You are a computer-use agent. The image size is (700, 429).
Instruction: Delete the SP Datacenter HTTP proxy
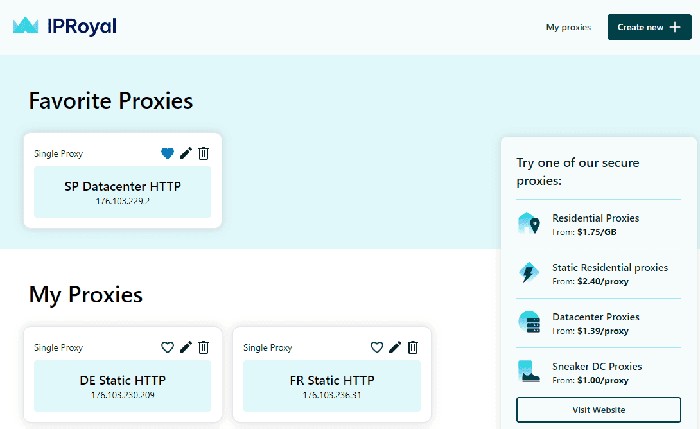point(203,154)
